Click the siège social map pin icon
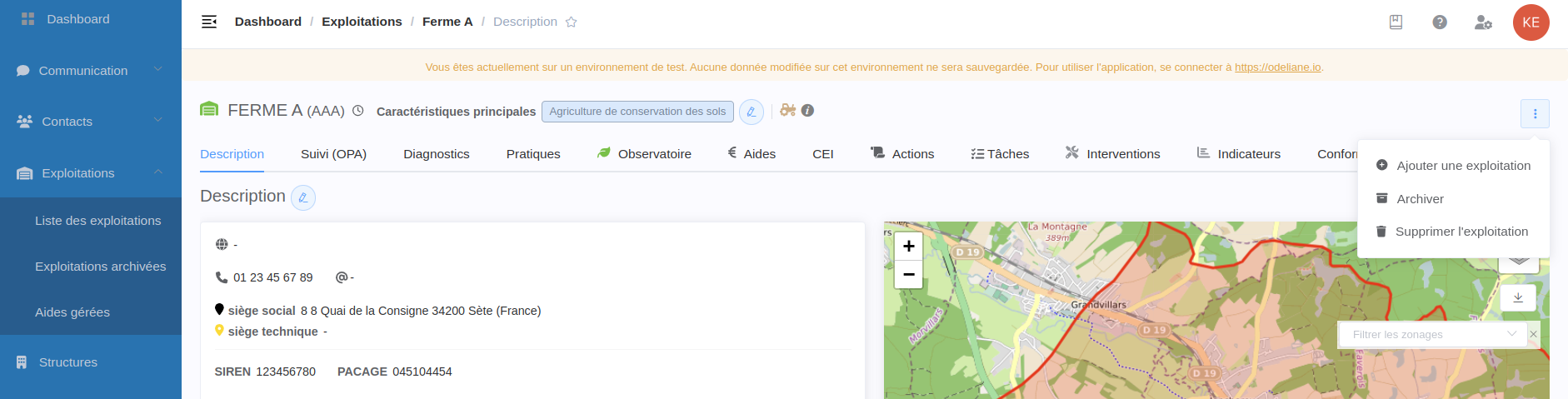 [219, 309]
